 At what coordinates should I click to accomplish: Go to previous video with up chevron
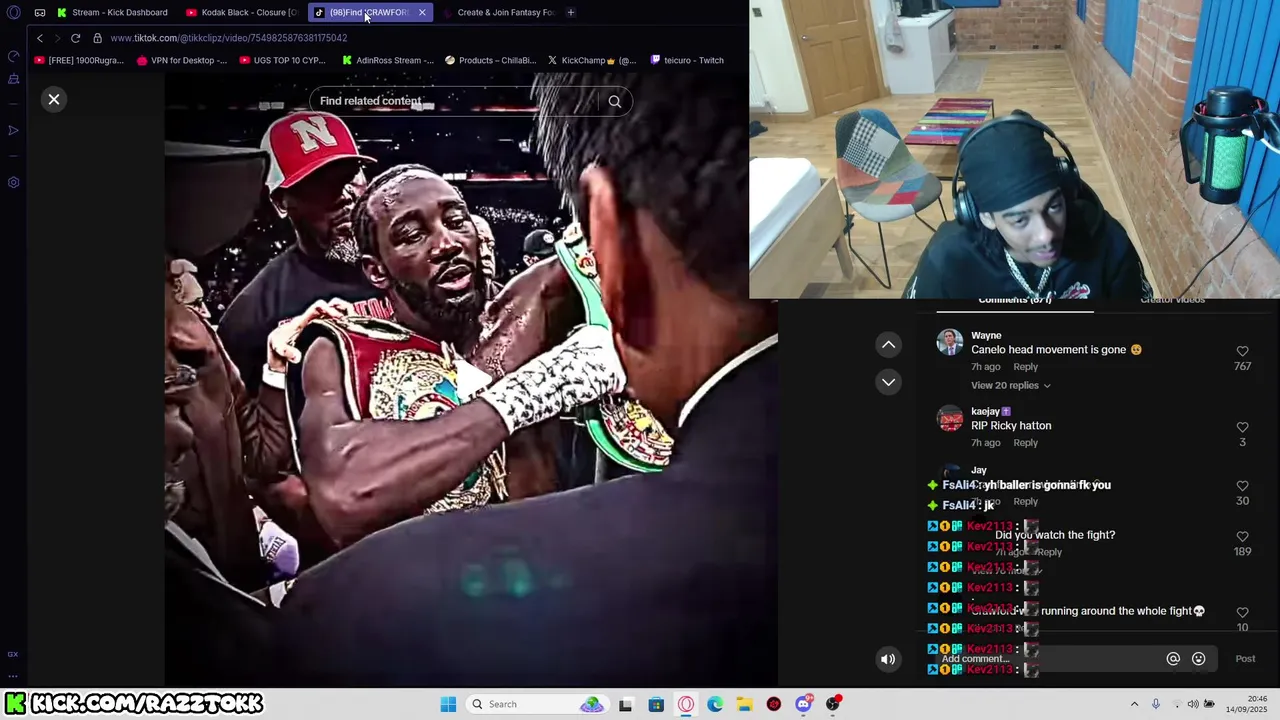click(x=888, y=344)
